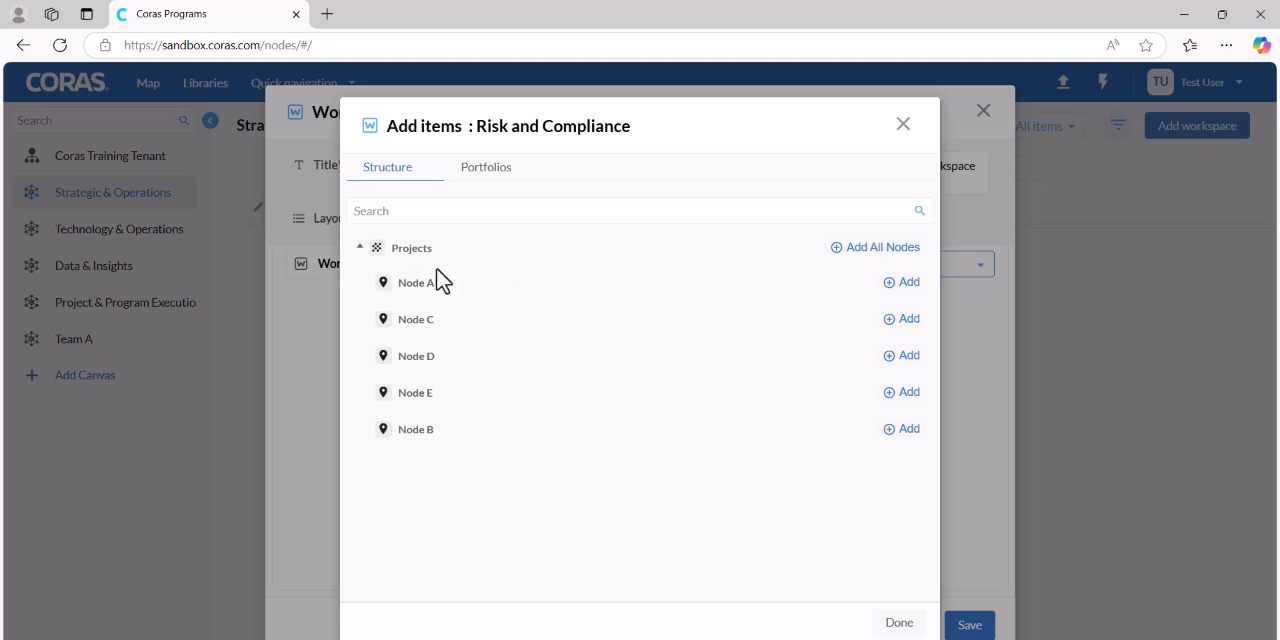Viewport: 1280px width, 640px height.
Task: Switch to the Portfolios tab
Action: click(x=486, y=167)
